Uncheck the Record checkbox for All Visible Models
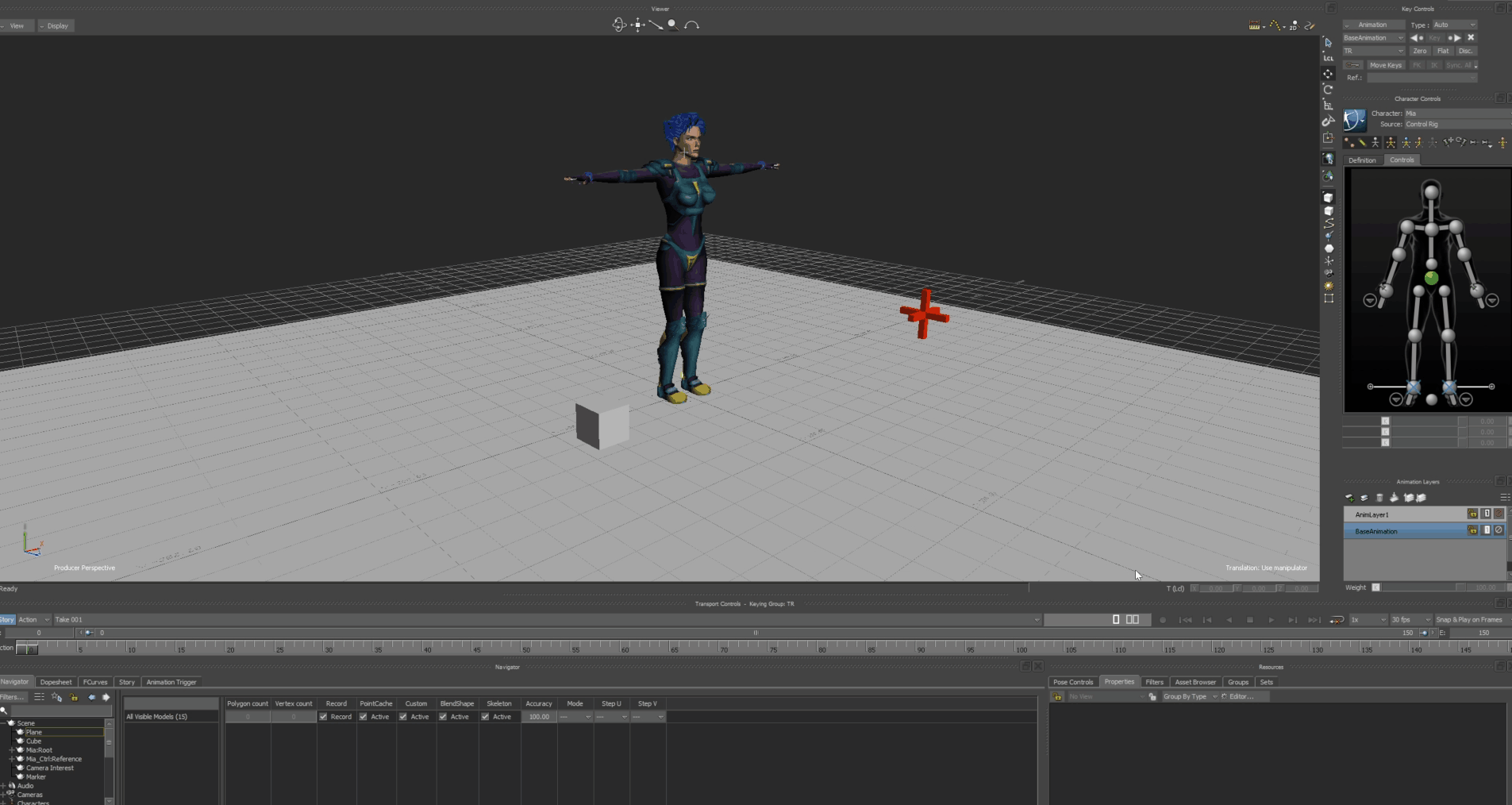Viewport: 1512px width, 805px height. [x=324, y=716]
